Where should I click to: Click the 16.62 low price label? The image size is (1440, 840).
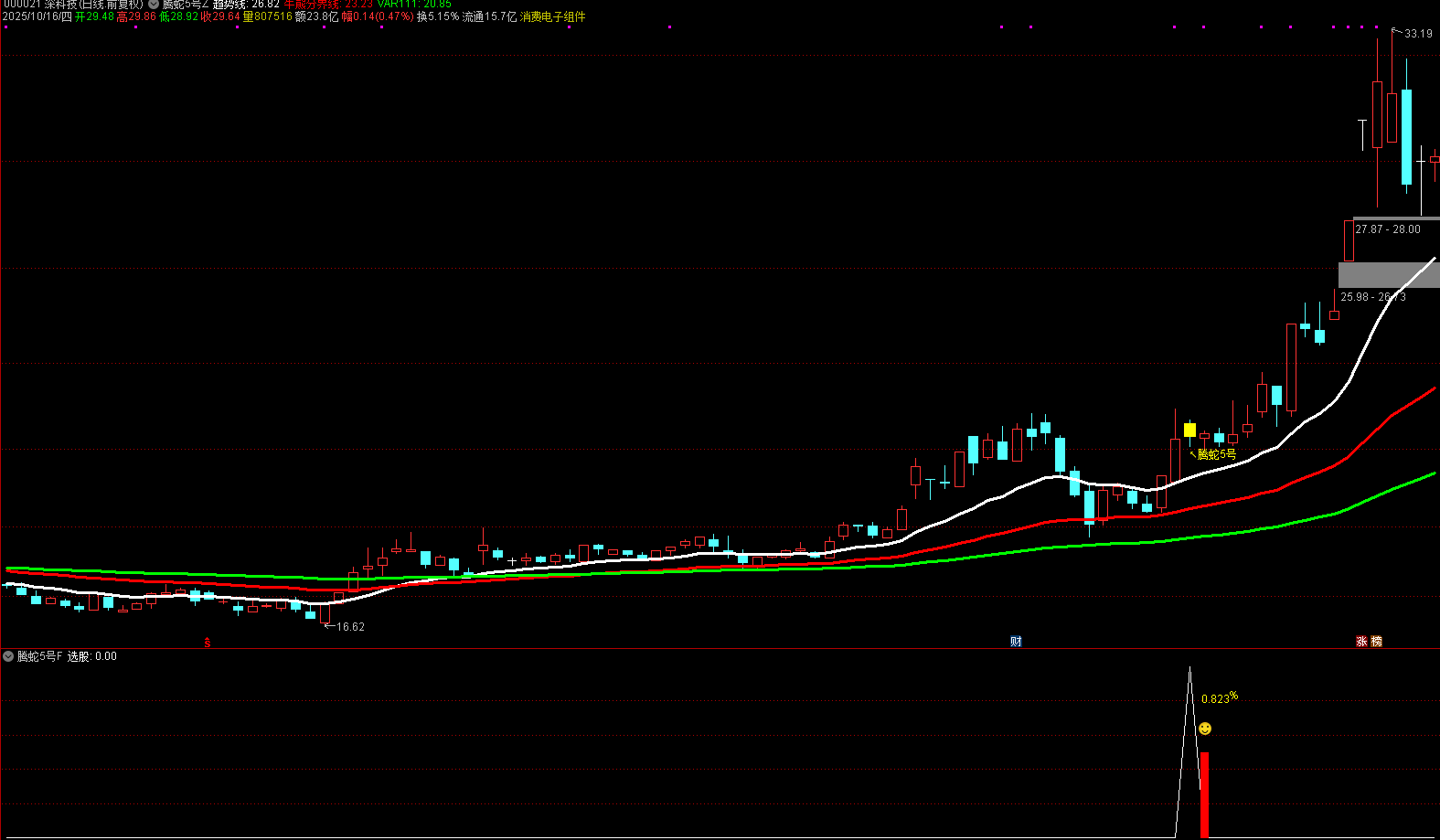(350, 627)
